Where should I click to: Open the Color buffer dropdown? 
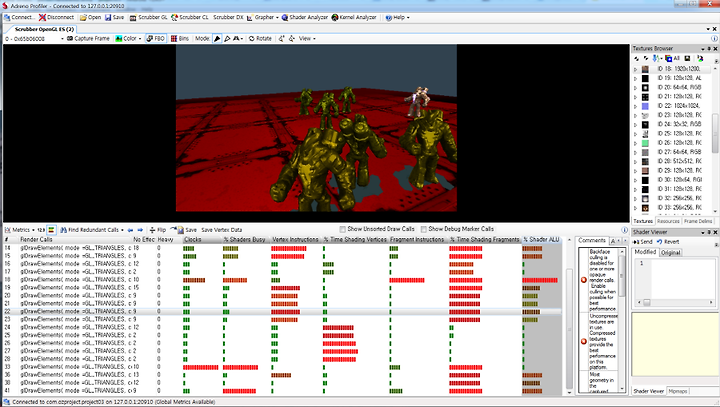click(x=128, y=39)
